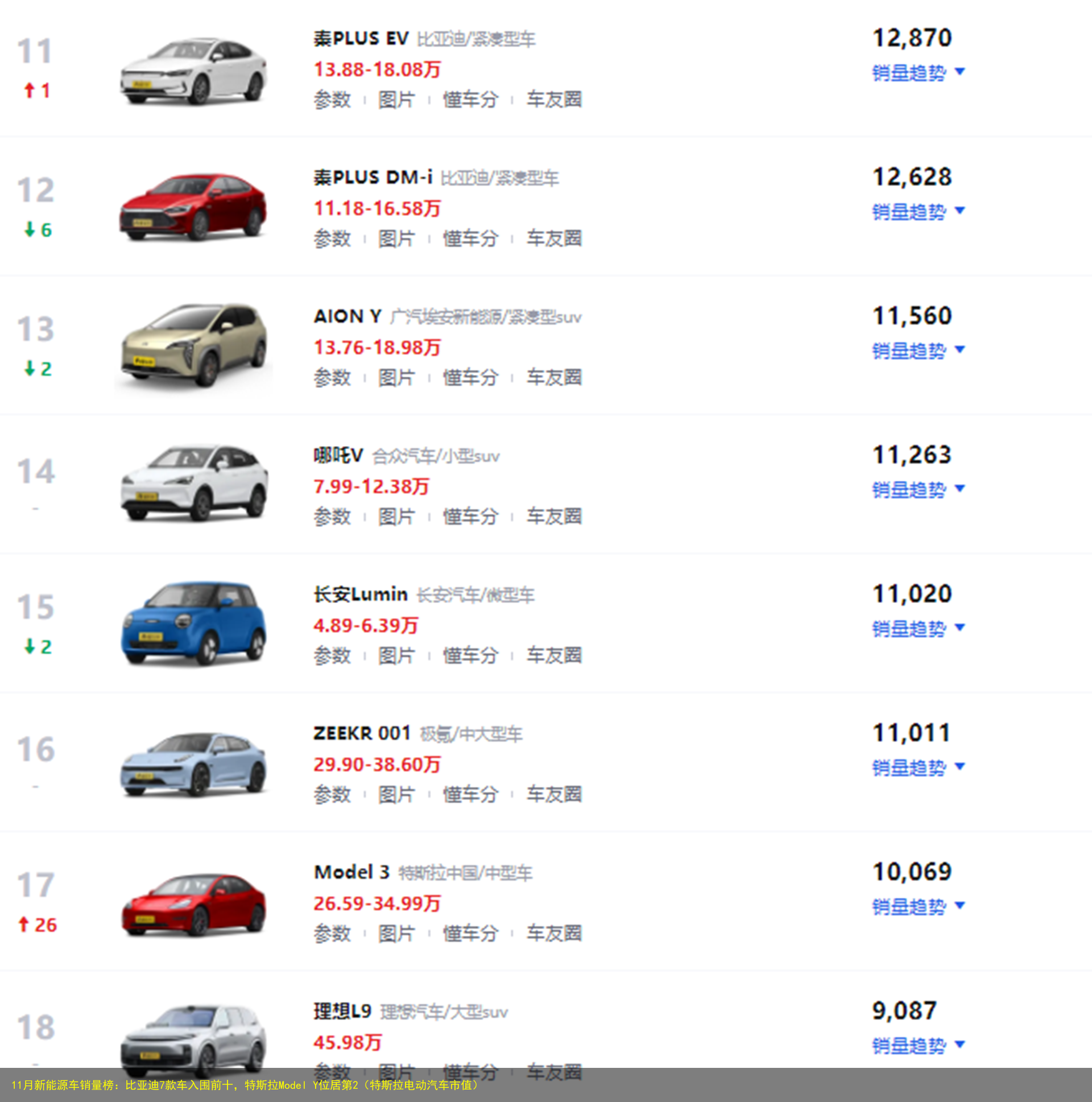The width and height of the screenshot is (1092, 1102).
Task: Open 参数 for AION Y
Action: (333, 378)
